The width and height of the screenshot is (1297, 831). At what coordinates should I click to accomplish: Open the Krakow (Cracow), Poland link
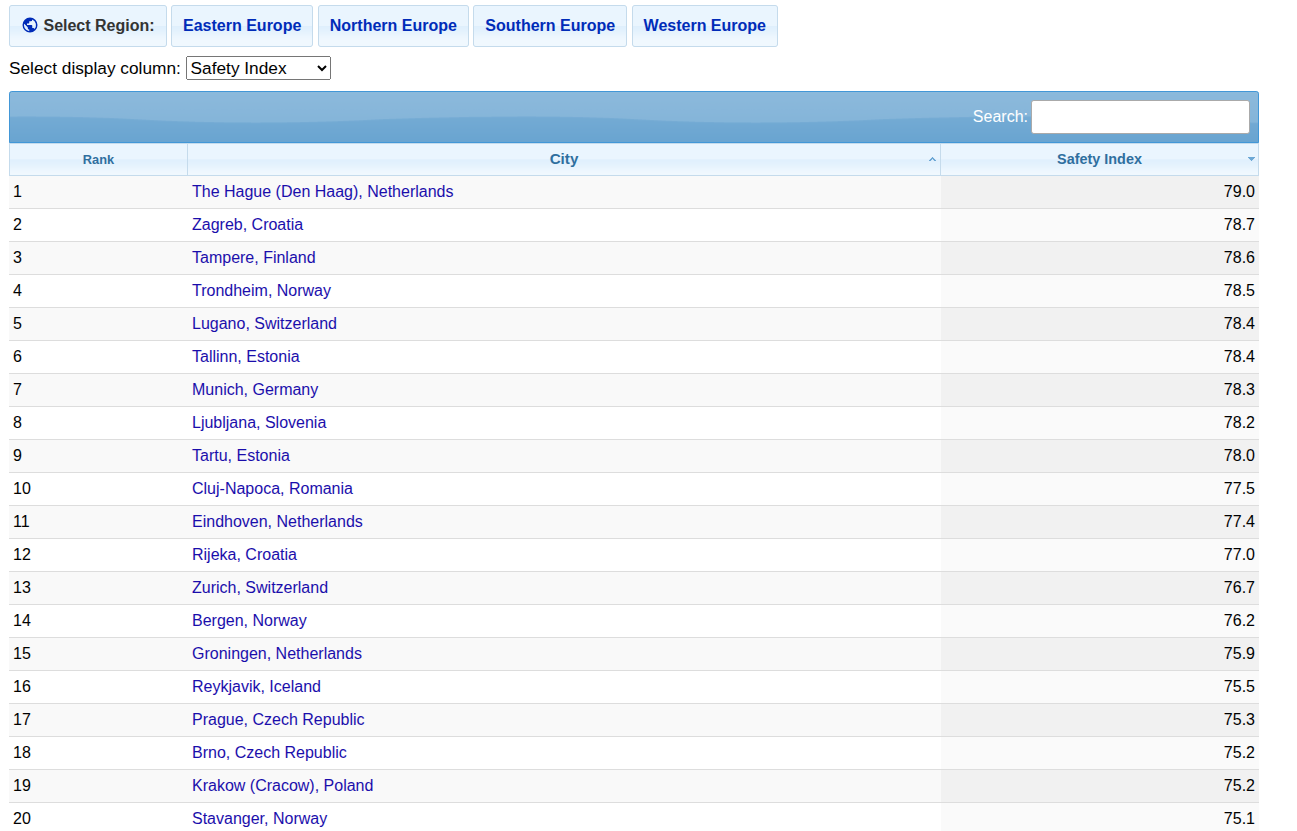[x=282, y=786]
